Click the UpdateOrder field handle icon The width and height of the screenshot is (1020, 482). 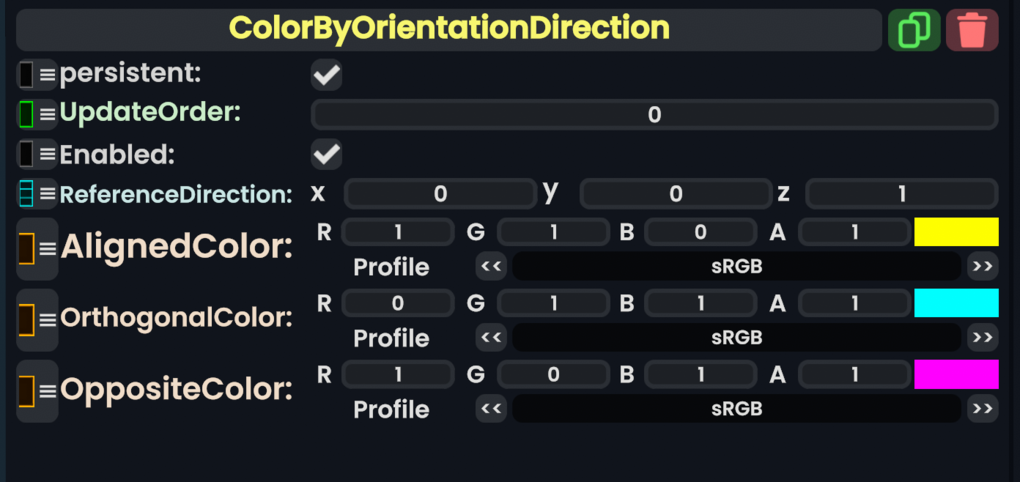[37, 114]
